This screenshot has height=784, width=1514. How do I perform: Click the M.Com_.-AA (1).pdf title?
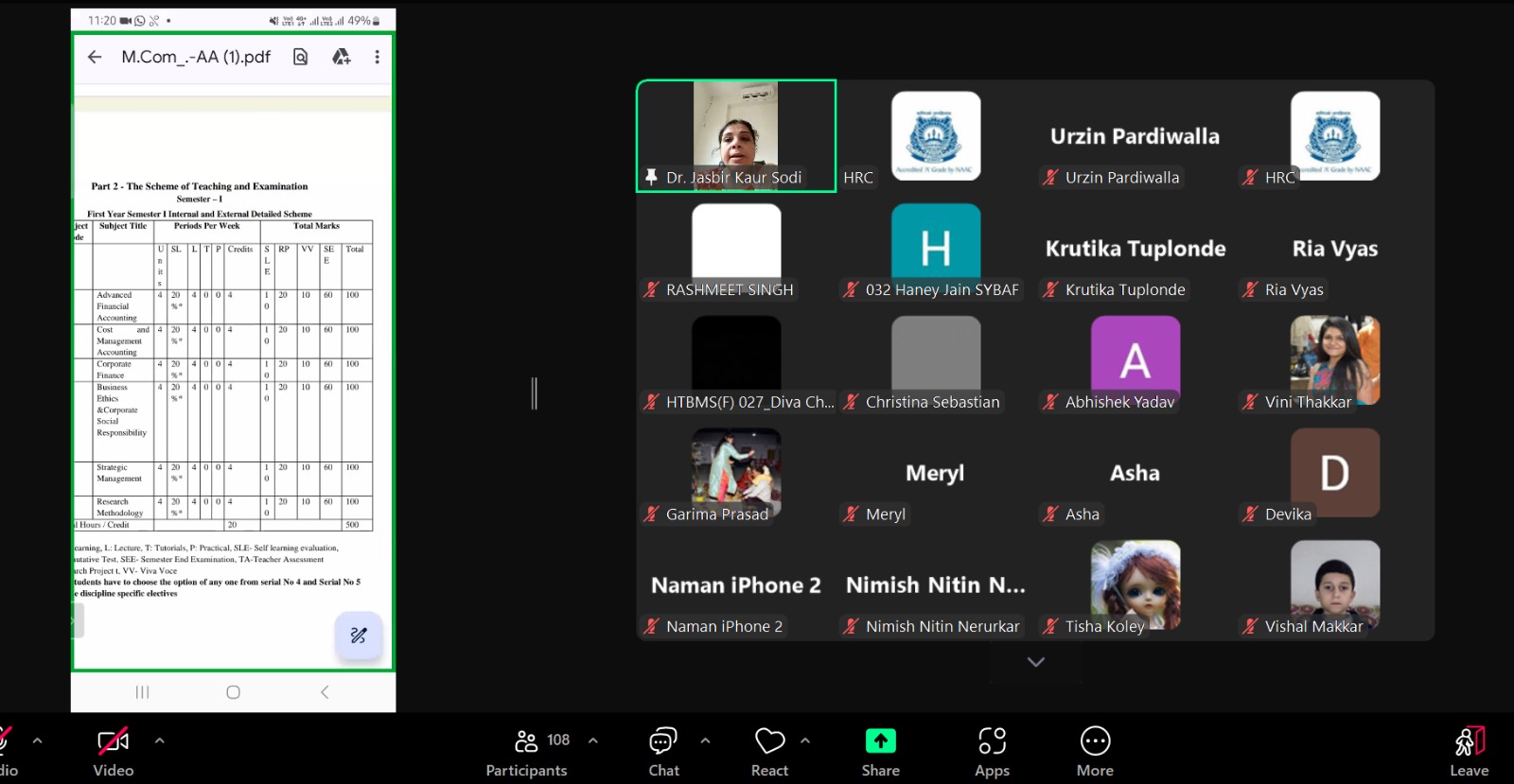(x=196, y=57)
